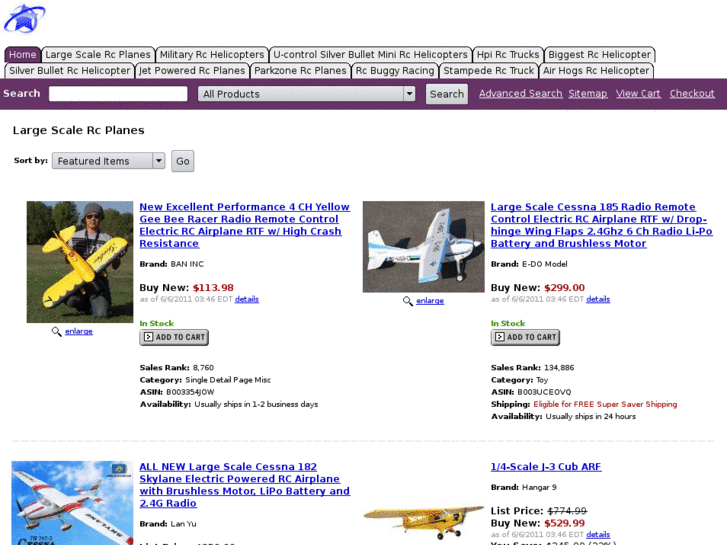Image resolution: width=727 pixels, height=545 pixels.
Task: Open the Advanced Search link
Action: [520, 93]
